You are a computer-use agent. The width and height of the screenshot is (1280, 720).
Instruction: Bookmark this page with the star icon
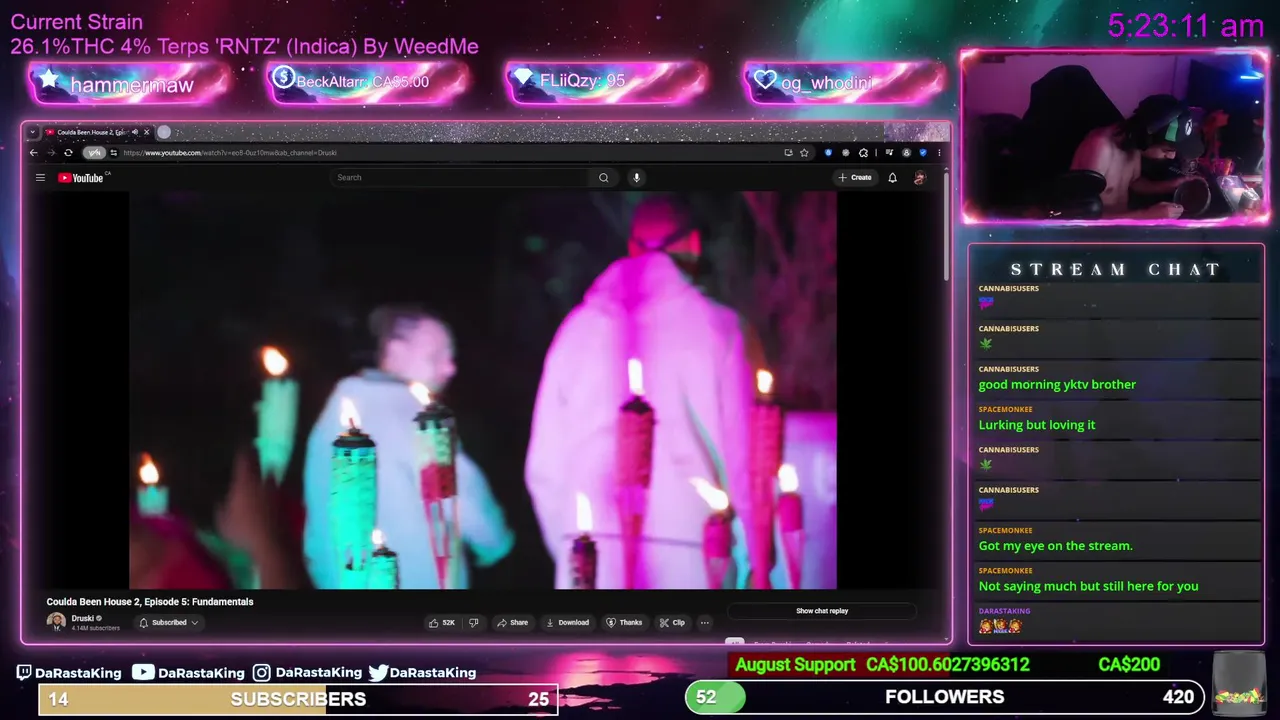pyautogui.click(x=804, y=153)
